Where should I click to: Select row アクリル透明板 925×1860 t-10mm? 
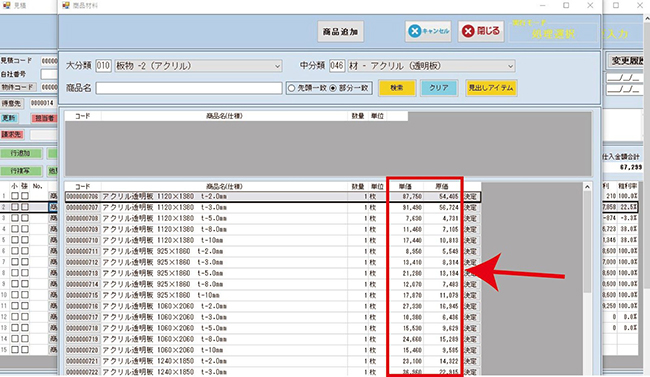coord(273,295)
